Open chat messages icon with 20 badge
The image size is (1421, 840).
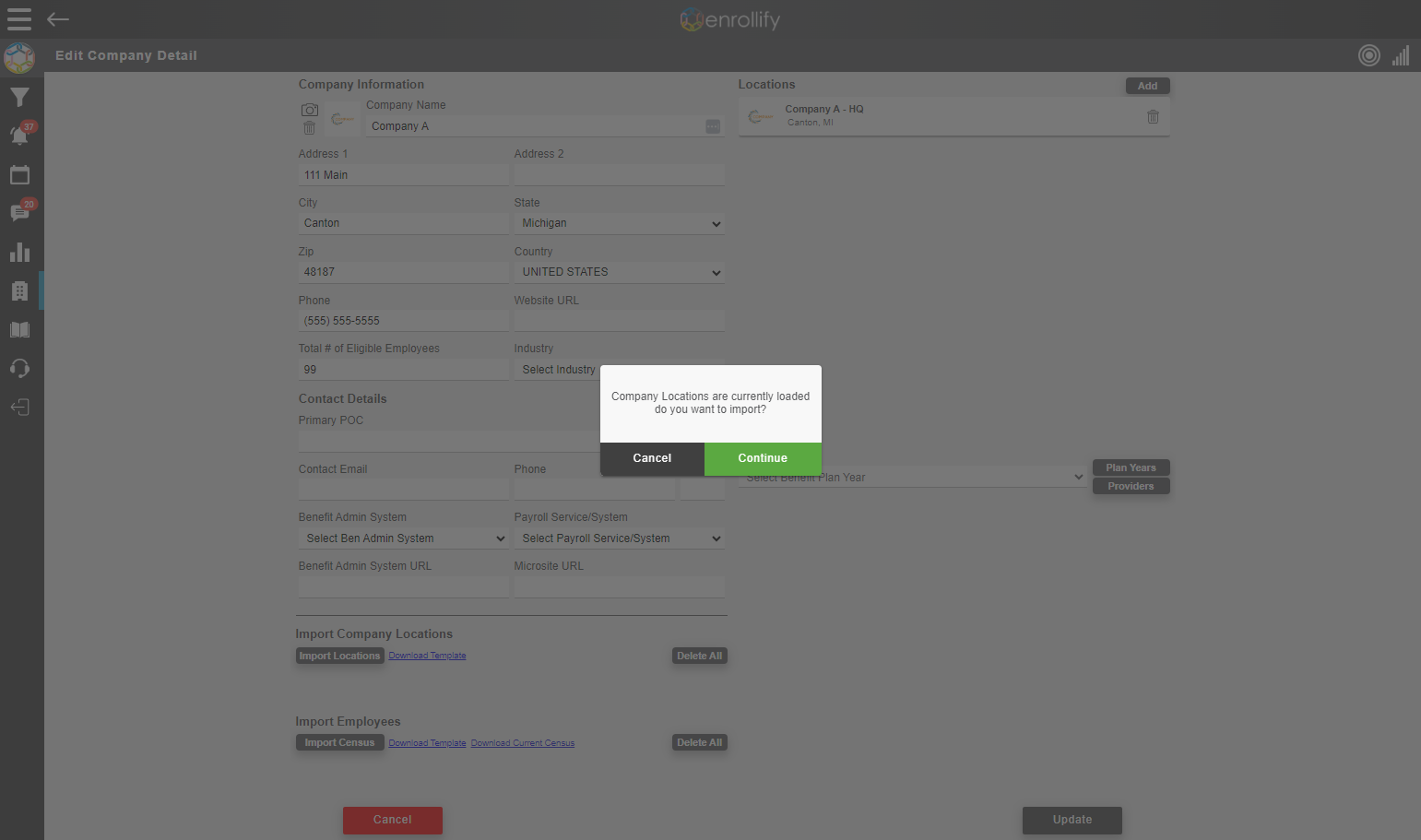[x=20, y=212]
